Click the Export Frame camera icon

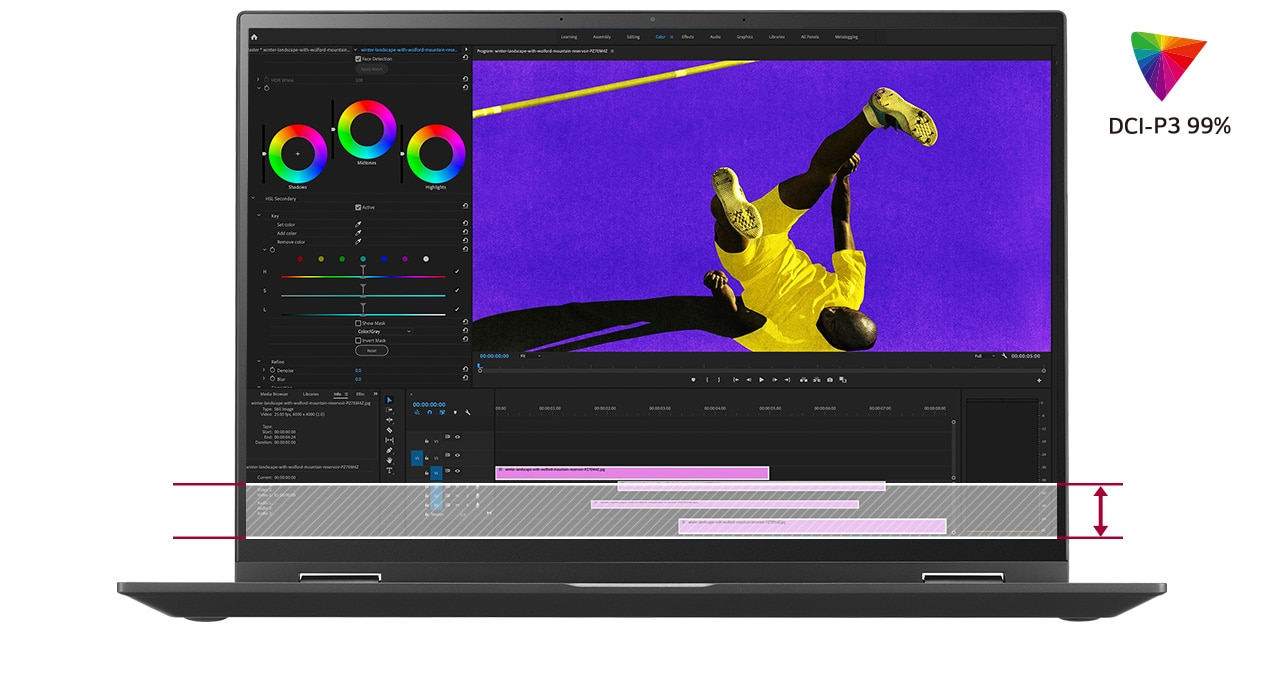[x=830, y=379]
